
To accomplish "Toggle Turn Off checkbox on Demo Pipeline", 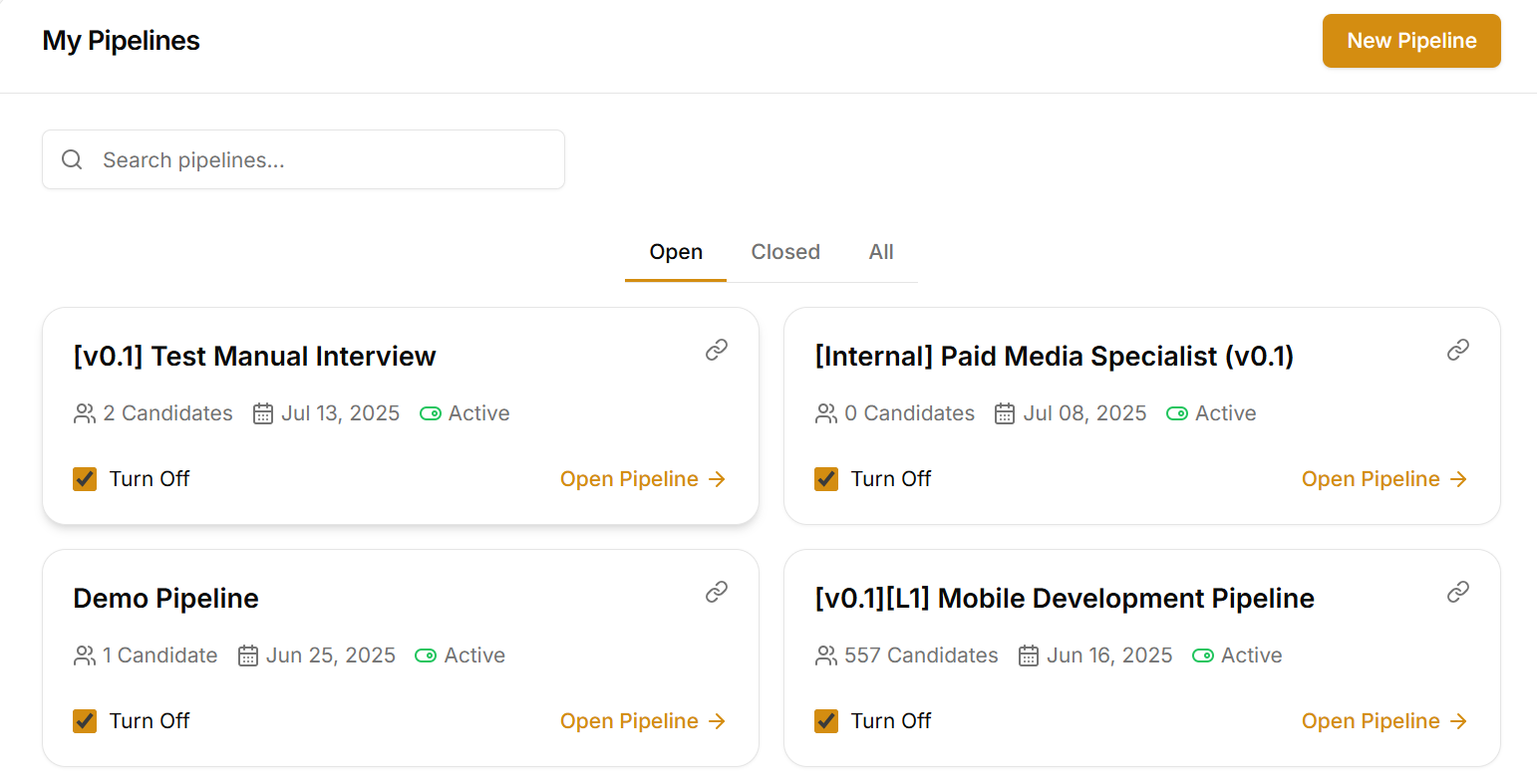I will 85,721.
